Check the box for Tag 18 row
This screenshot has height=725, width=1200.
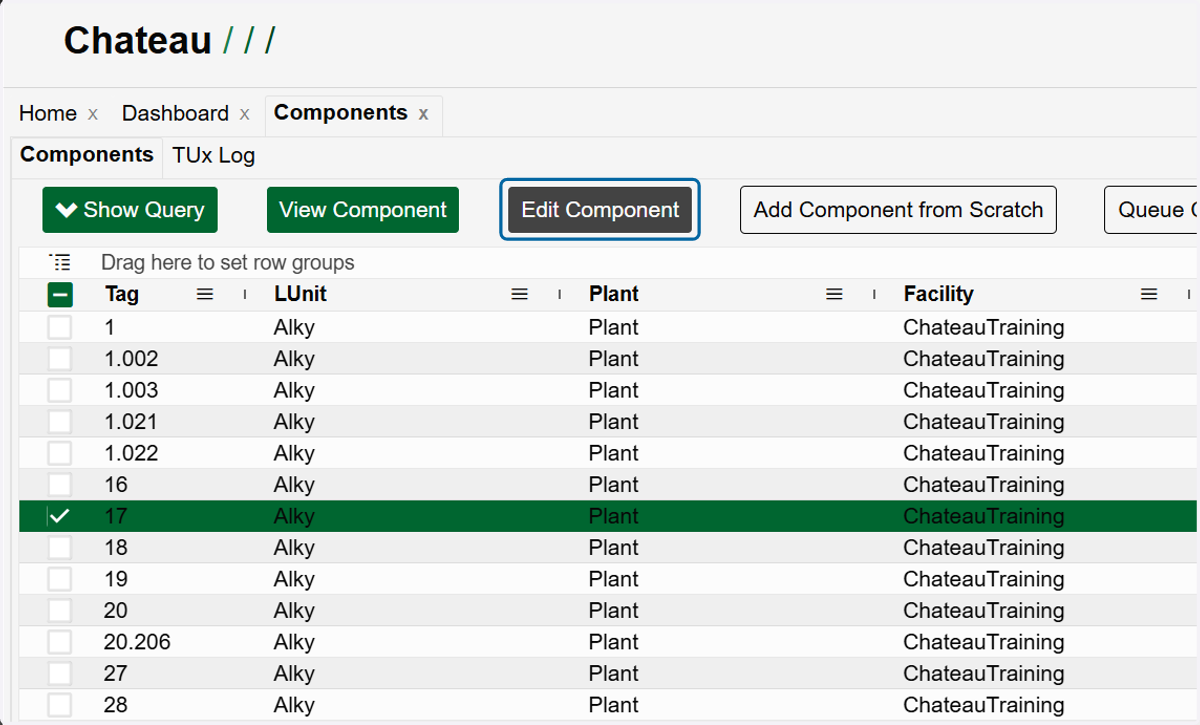[x=60, y=548]
